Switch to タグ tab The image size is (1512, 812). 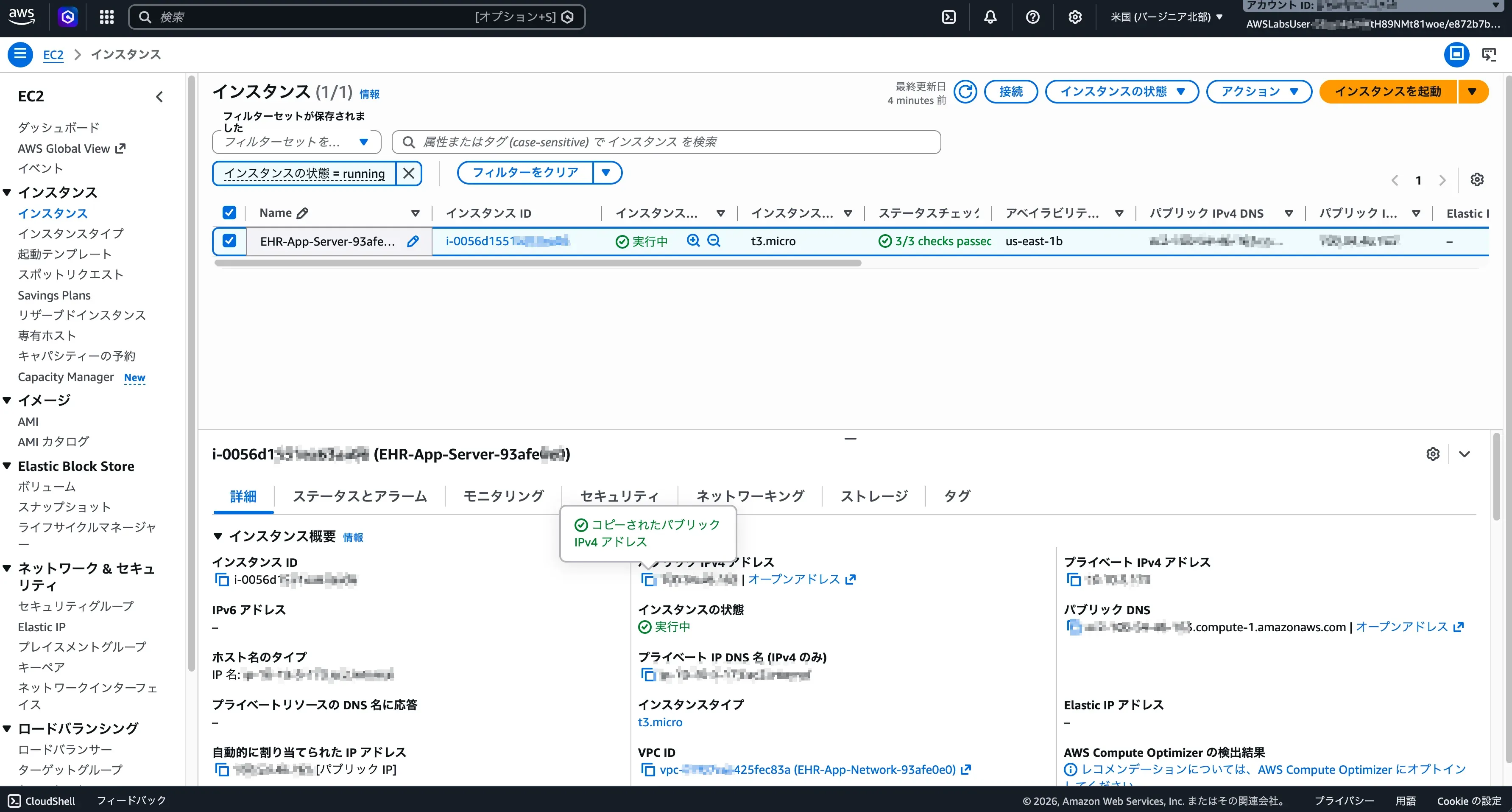957,496
